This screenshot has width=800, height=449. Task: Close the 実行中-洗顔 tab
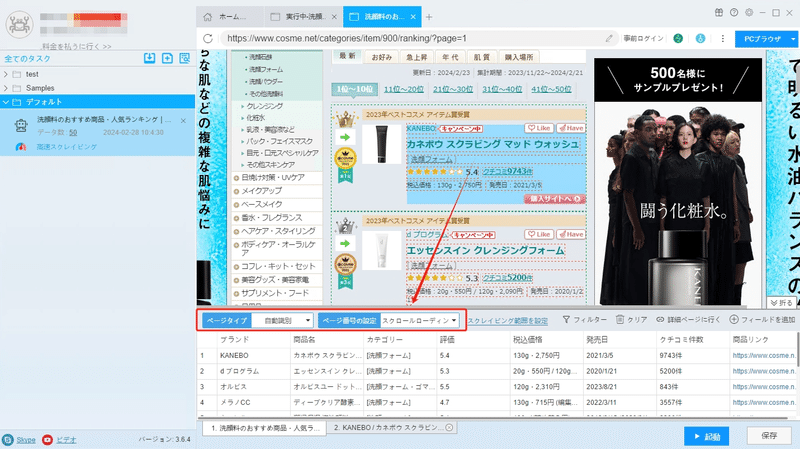(334, 17)
